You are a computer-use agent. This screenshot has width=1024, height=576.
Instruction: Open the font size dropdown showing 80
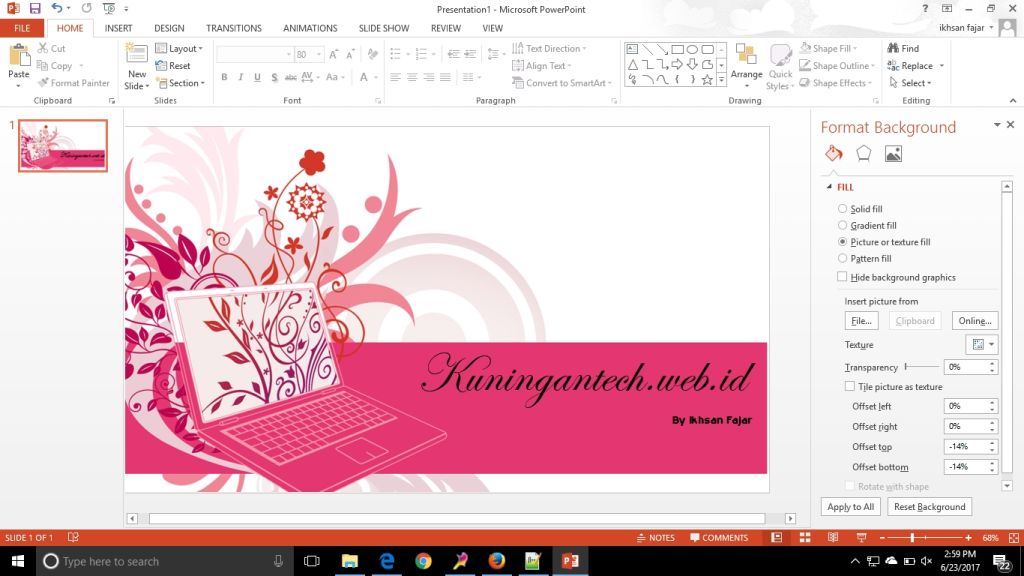(319, 54)
